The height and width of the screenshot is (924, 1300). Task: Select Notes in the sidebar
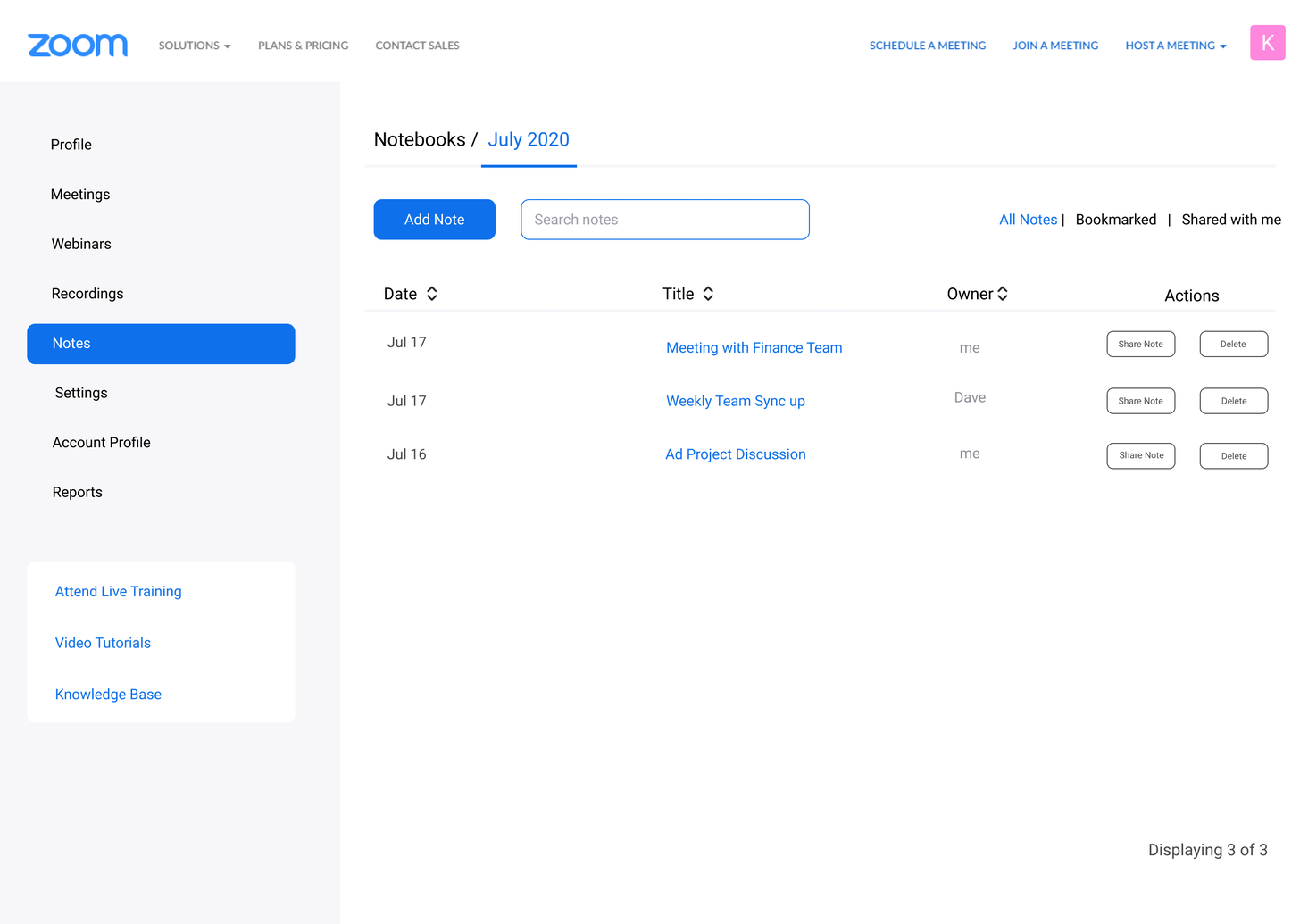click(x=161, y=343)
